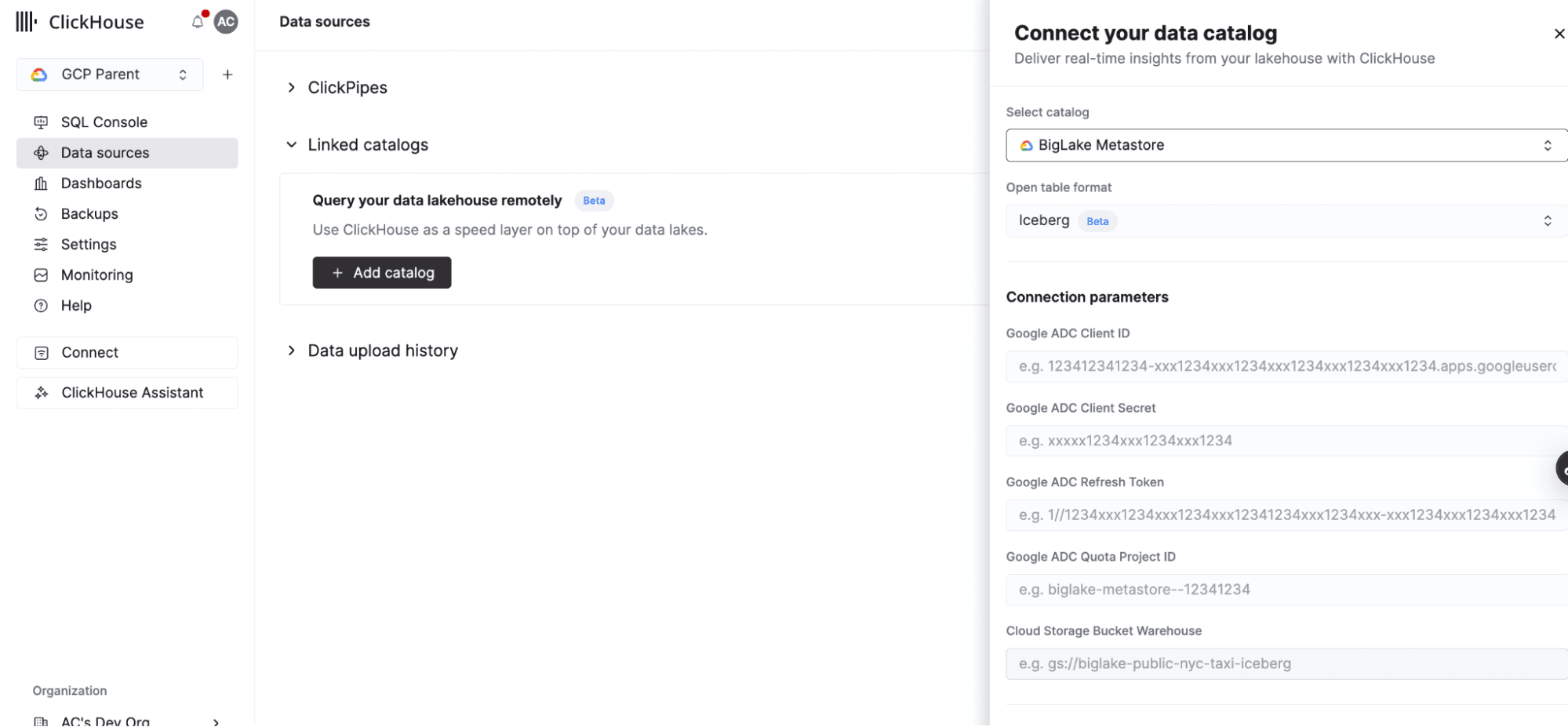Expand Data upload history section
1568x727 pixels.
pos(292,351)
